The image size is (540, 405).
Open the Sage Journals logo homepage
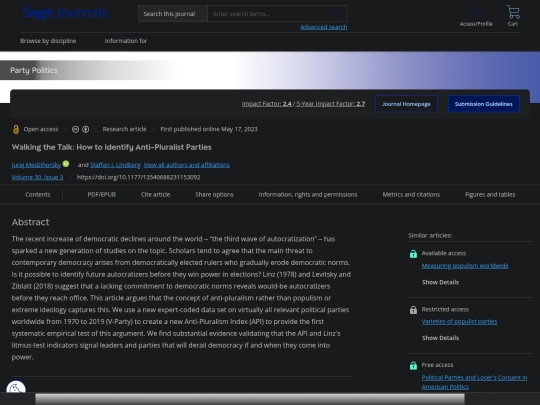pos(65,13)
